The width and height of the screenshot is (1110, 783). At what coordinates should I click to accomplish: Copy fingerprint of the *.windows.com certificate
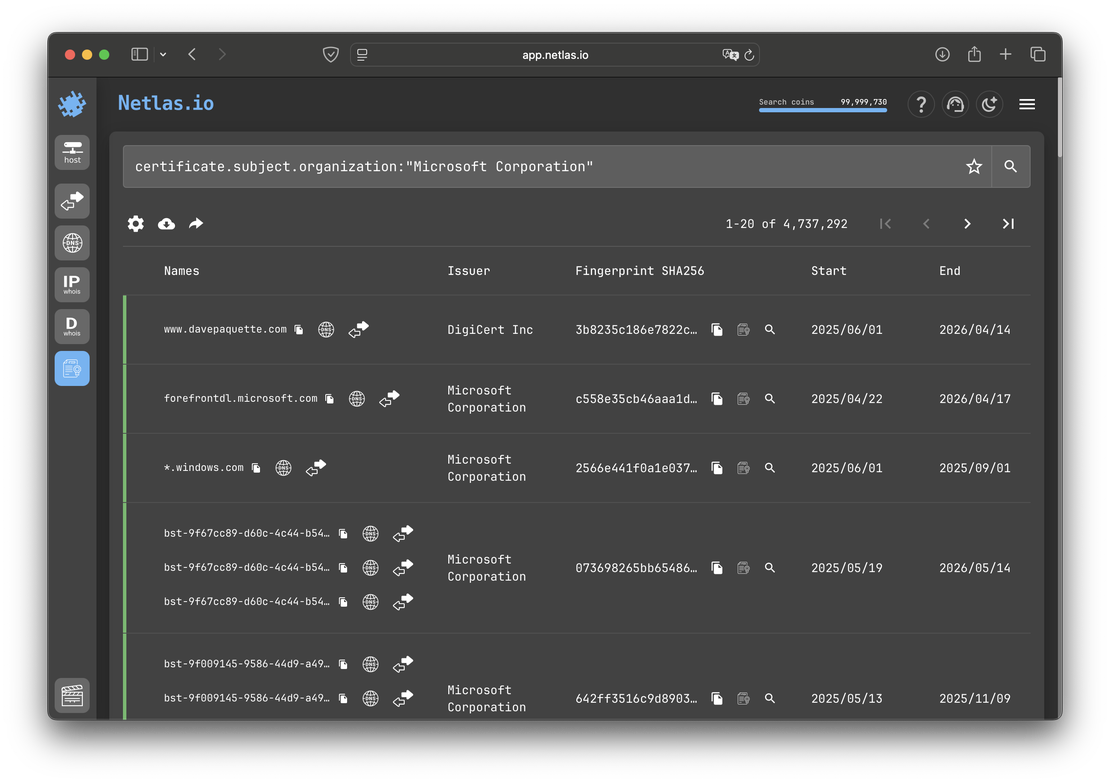pyautogui.click(x=717, y=468)
